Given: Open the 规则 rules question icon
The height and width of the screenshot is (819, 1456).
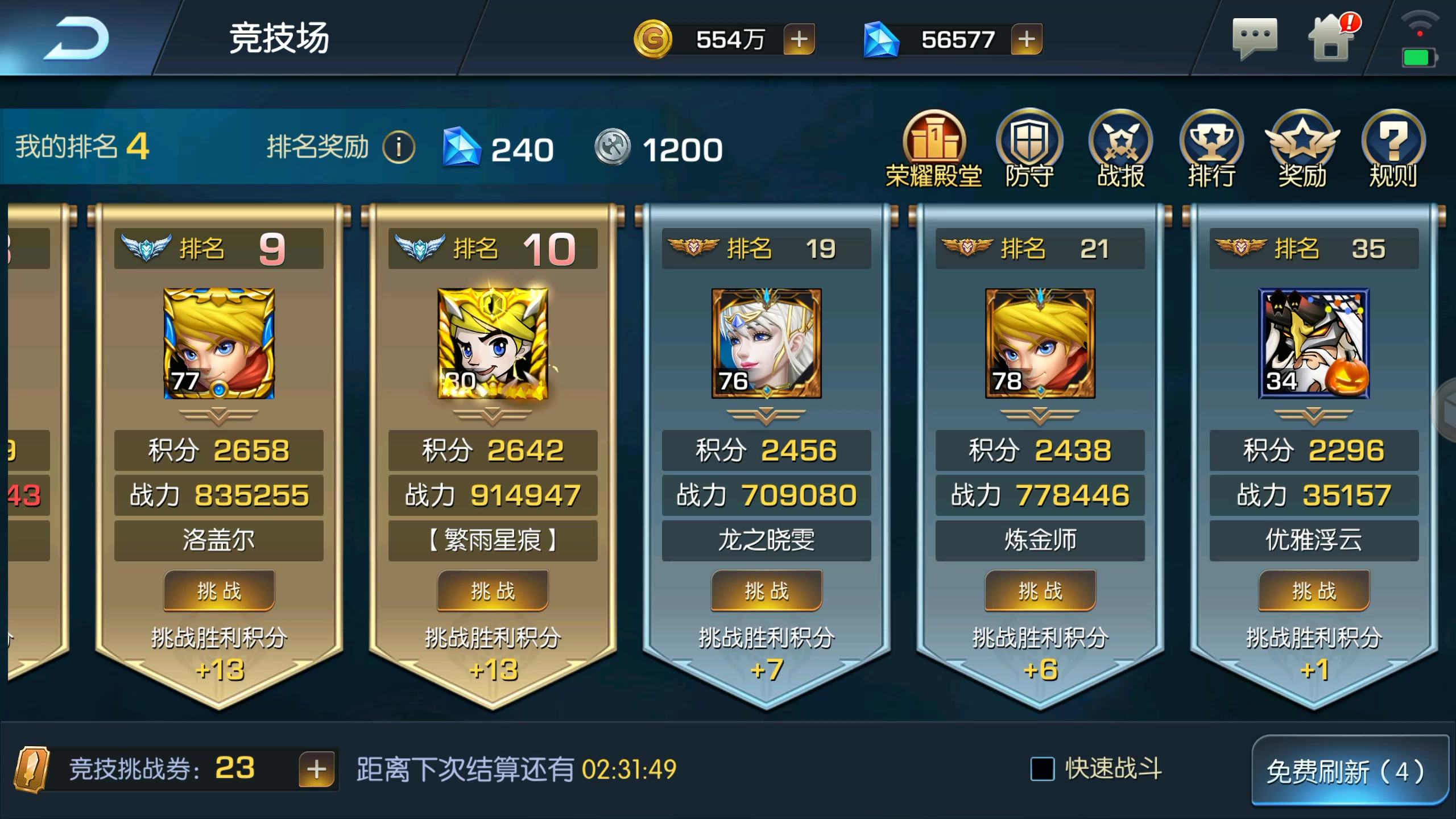Looking at the screenshot, I should click(1393, 149).
